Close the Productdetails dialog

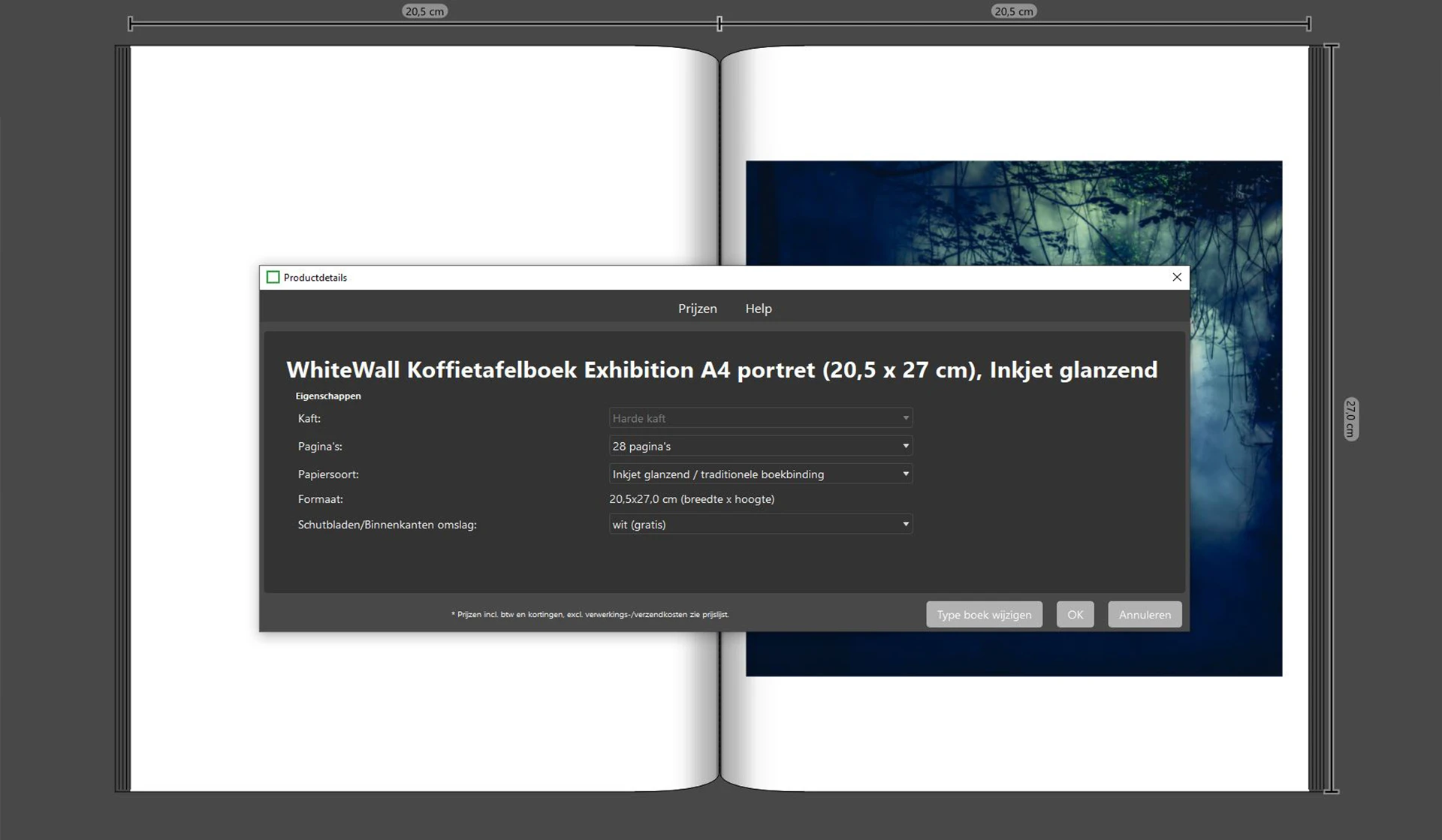[x=1177, y=277]
